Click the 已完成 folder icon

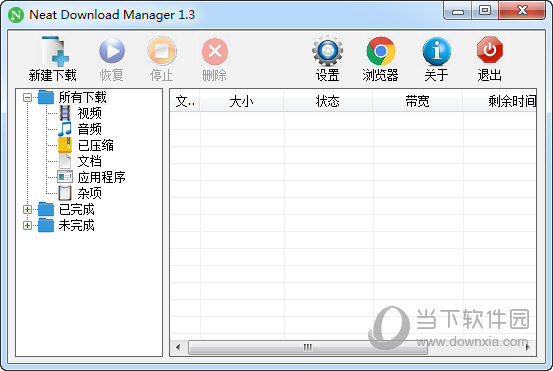(46, 209)
